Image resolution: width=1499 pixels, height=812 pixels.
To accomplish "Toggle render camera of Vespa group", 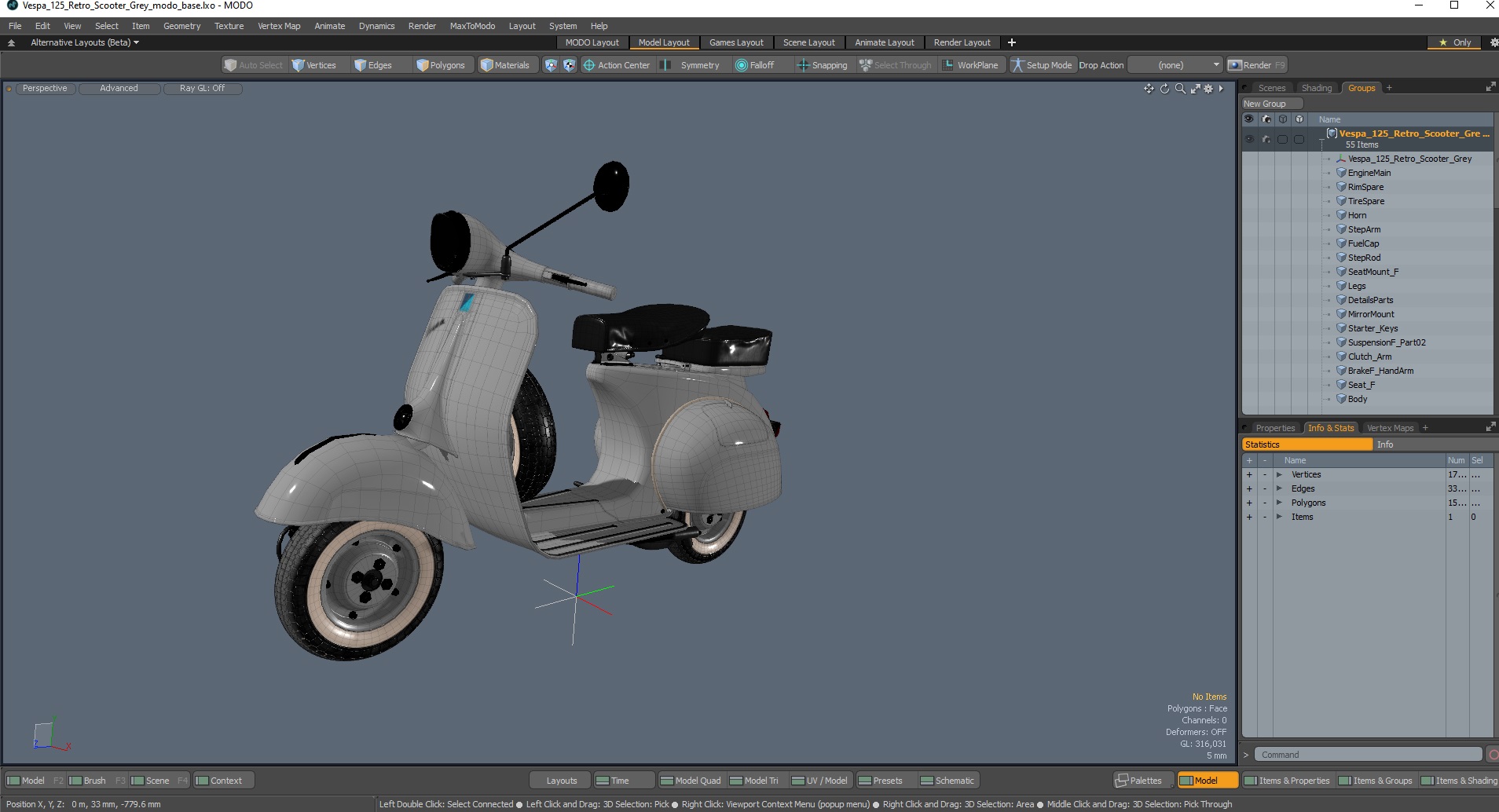I will pyautogui.click(x=1266, y=139).
